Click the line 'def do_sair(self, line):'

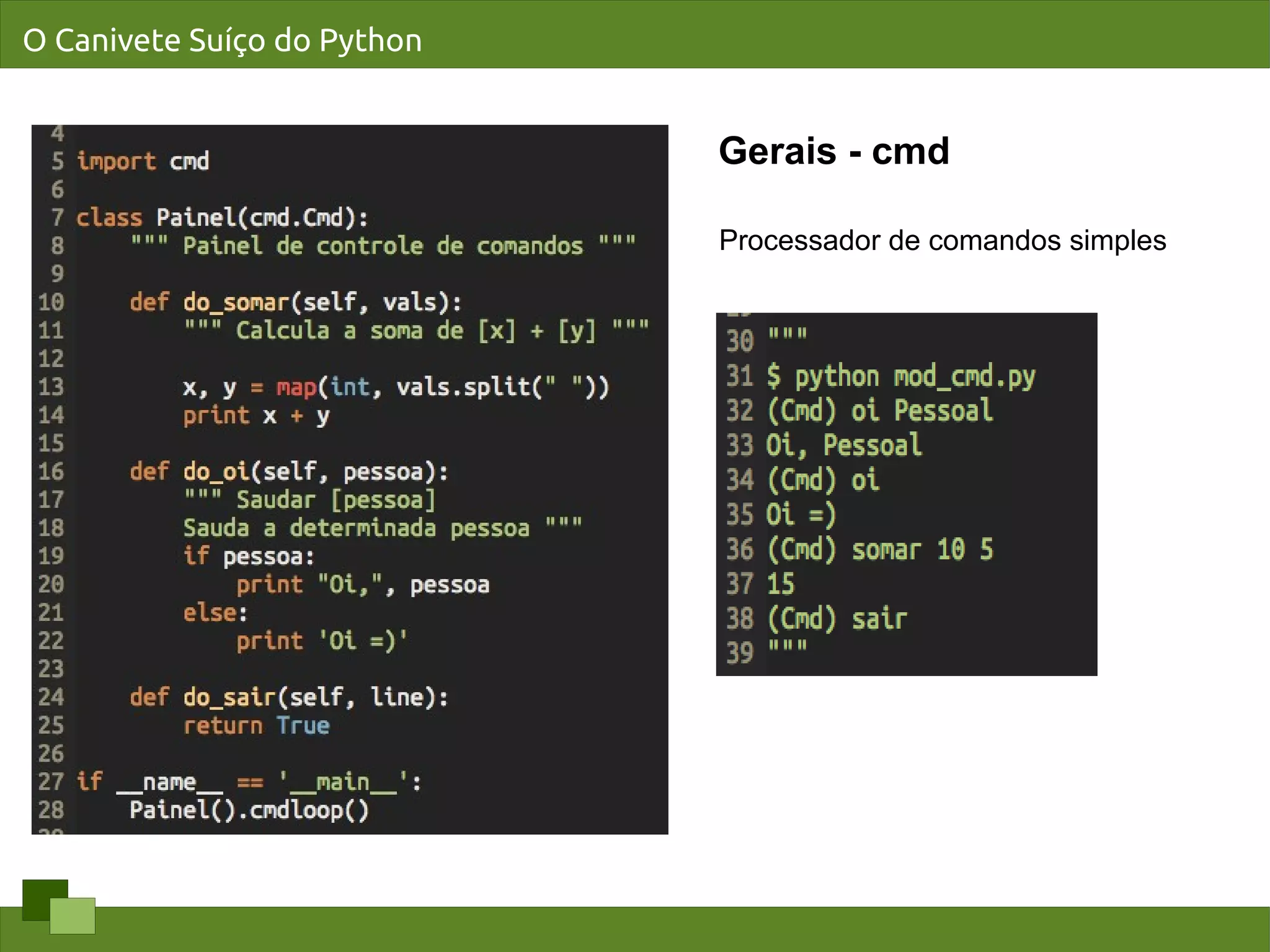pyautogui.click(x=289, y=697)
